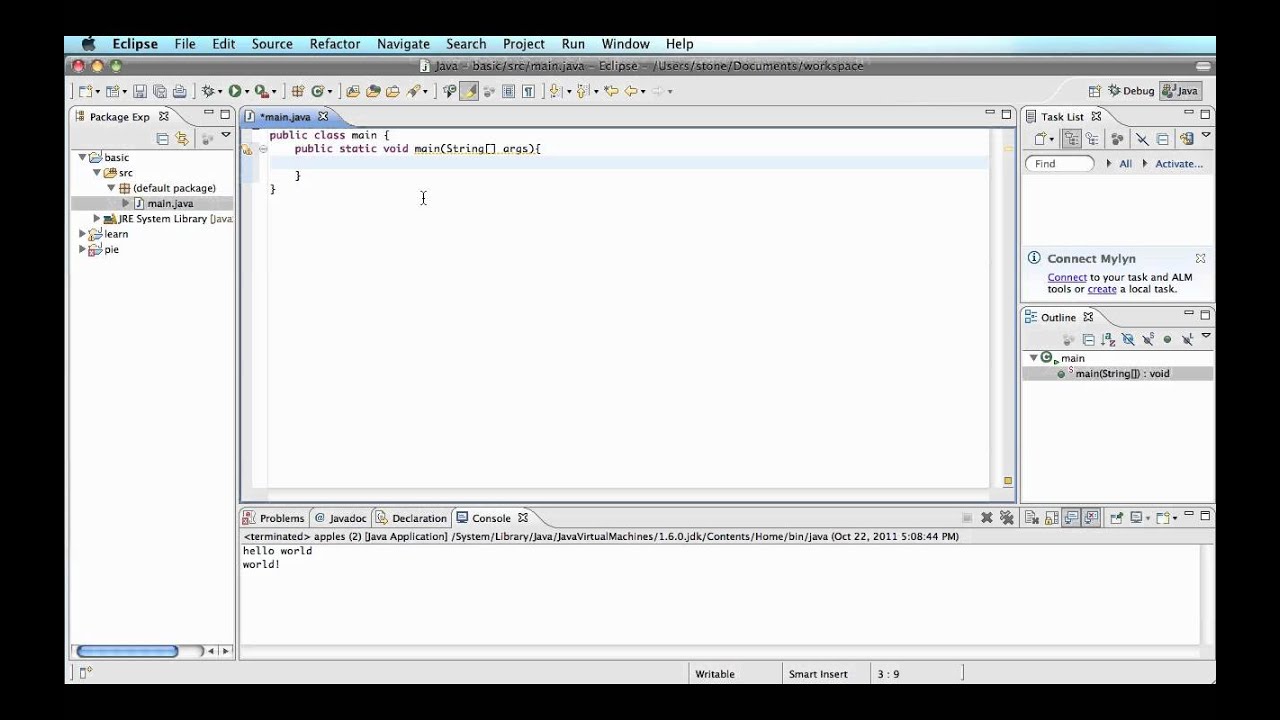Dismiss the Connect Mylyn notice
Viewport: 1280px width, 720px height.
click(x=1200, y=258)
